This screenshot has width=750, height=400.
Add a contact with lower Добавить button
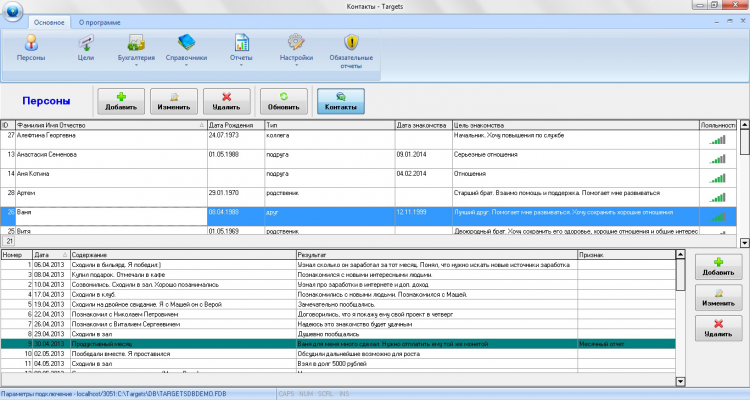(718, 267)
